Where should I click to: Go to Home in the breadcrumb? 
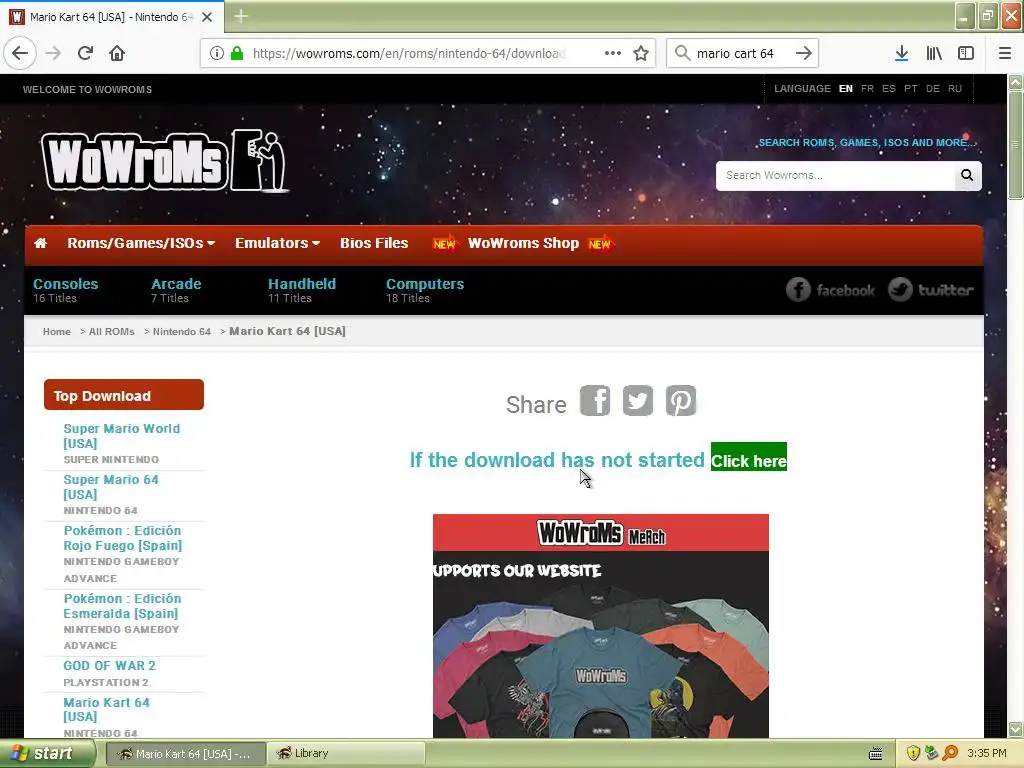coord(57,332)
